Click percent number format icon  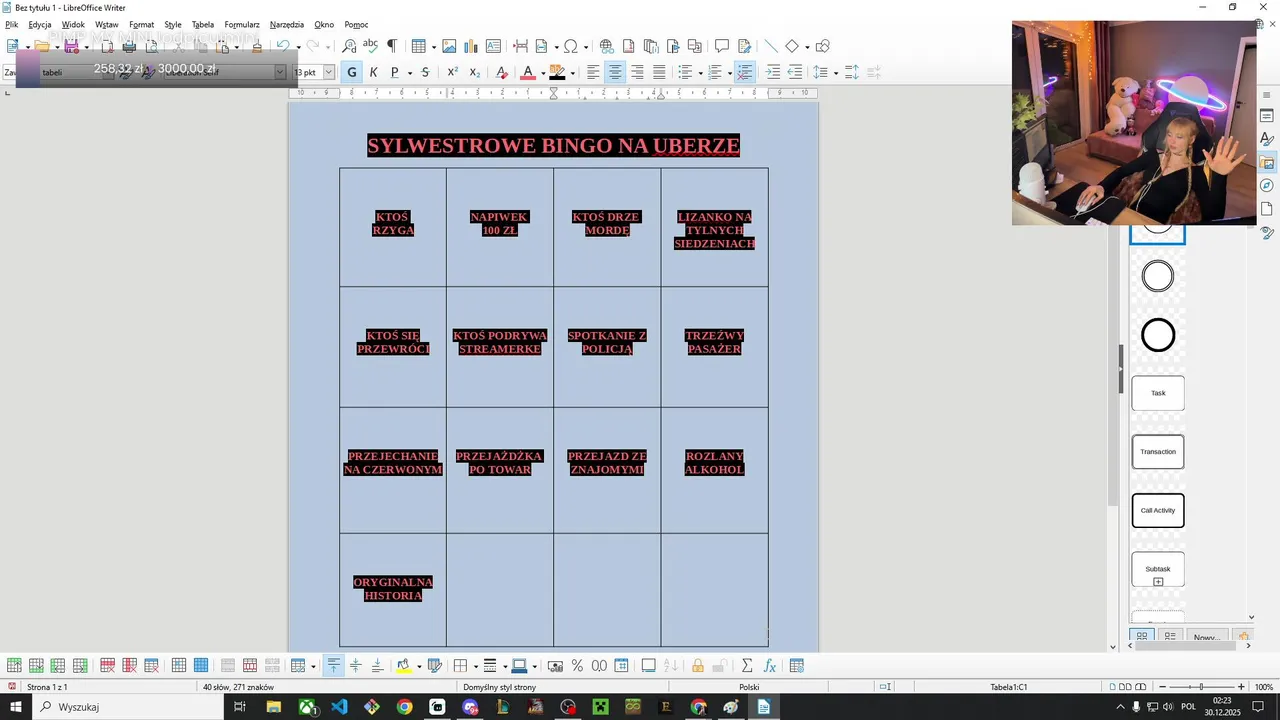tap(577, 666)
